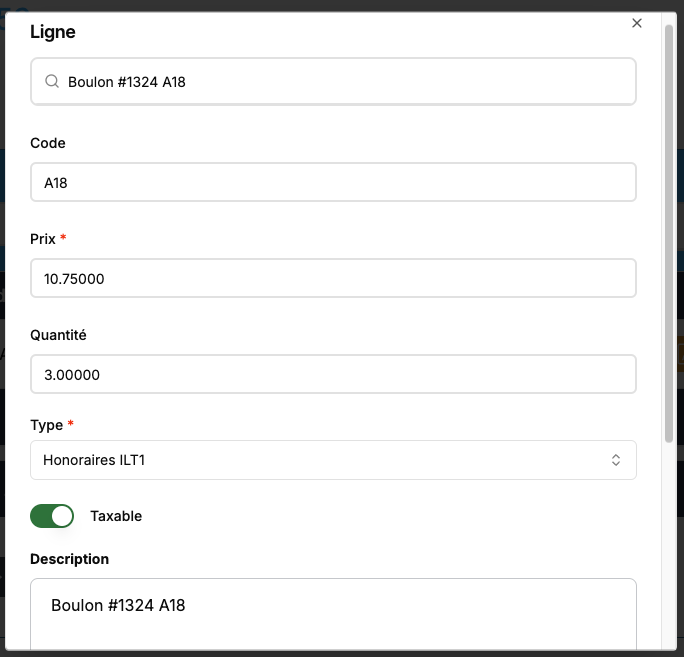
Task: Click the red asterisk beside Prix
Action: [64, 238]
